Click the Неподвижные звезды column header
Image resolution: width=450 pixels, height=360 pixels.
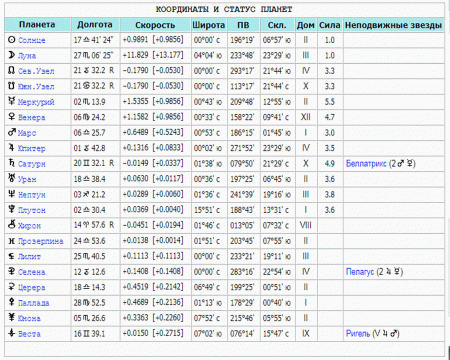tap(393, 25)
